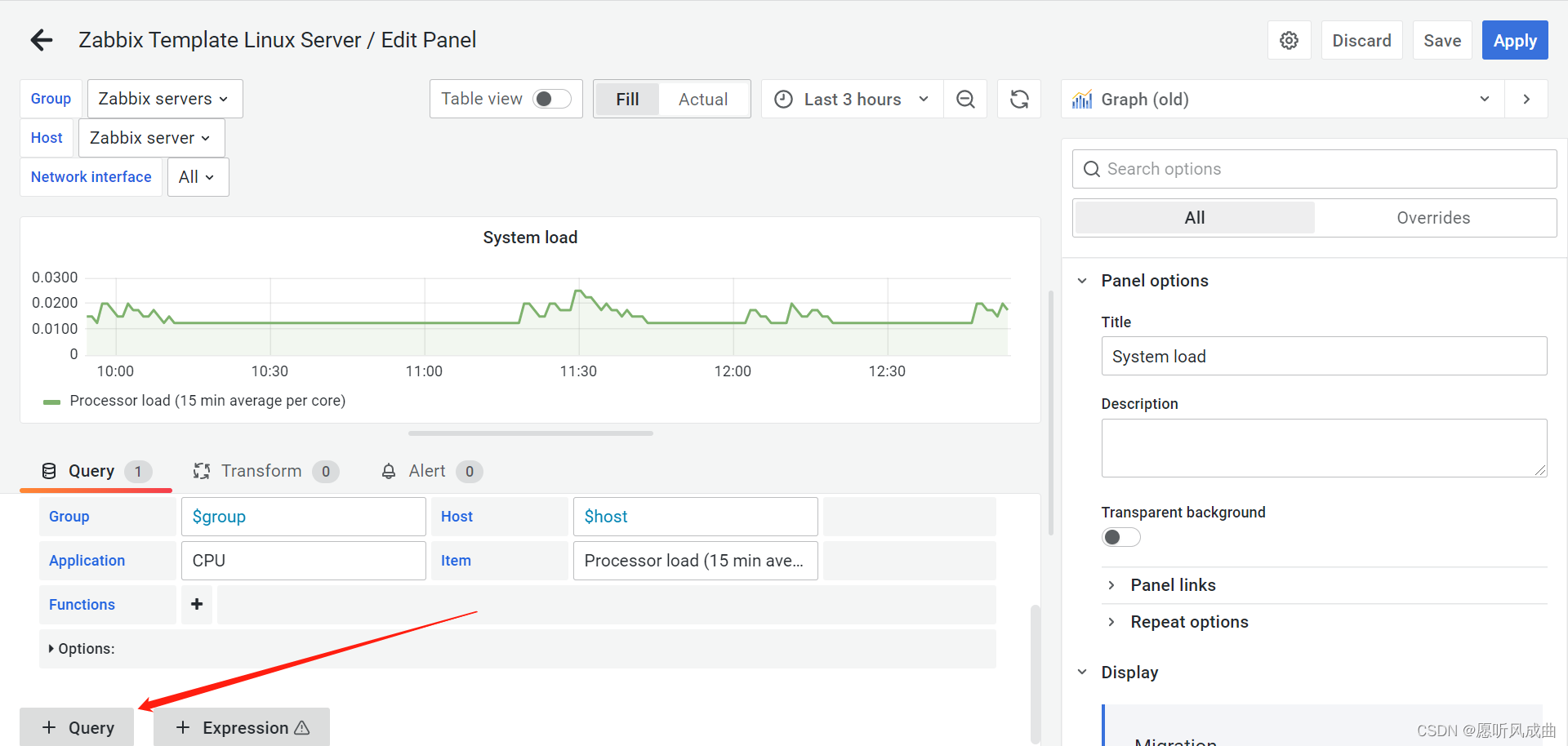Click the Application field showing CPU
The height and width of the screenshot is (746, 1568).
pos(304,561)
